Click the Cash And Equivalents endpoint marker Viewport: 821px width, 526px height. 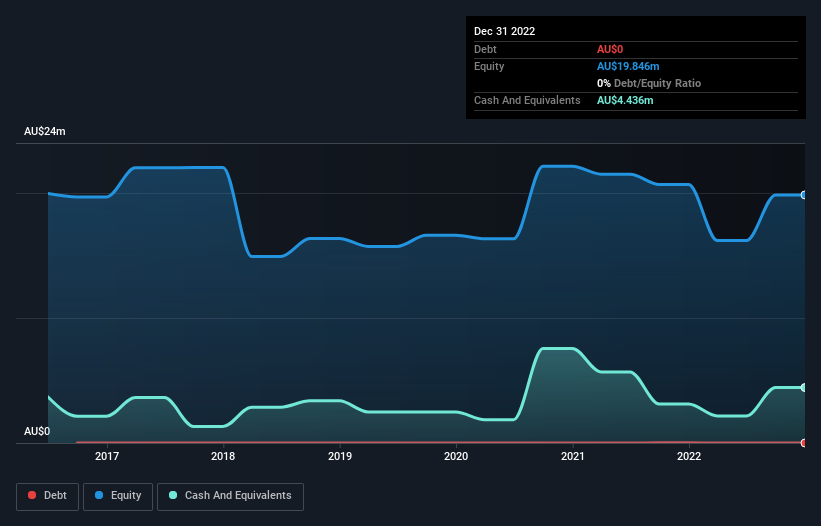point(804,388)
